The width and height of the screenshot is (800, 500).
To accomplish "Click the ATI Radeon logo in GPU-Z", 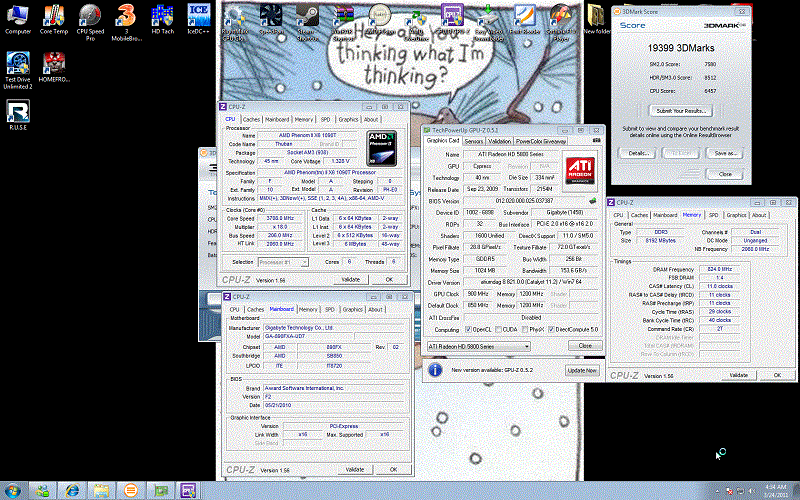I will coord(580,170).
